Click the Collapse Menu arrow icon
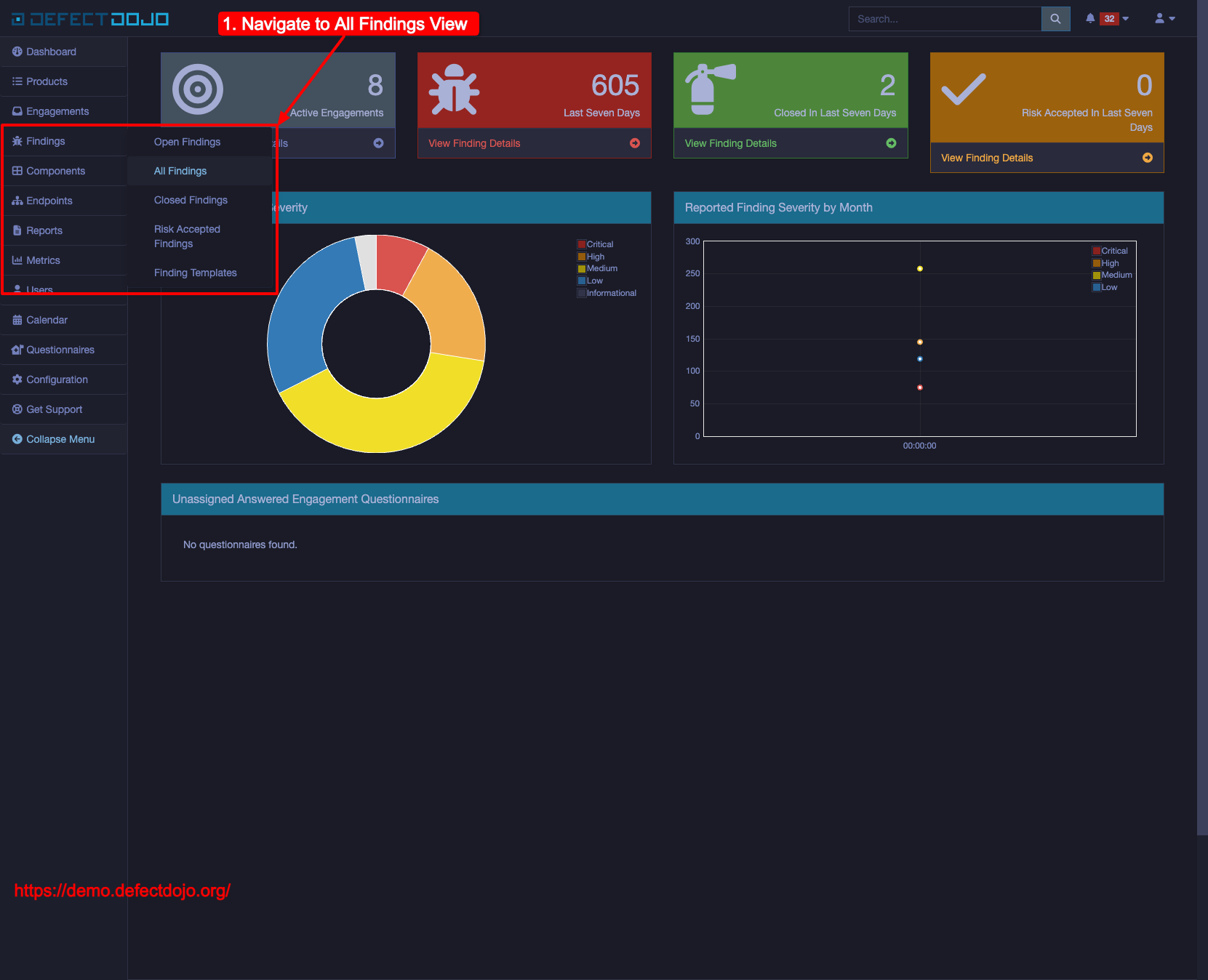The image size is (1208, 980). pyautogui.click(x=17, y=439)
